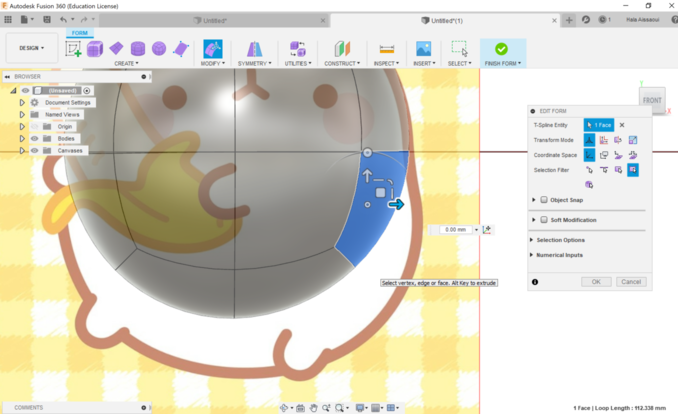Toggle visibility of the Origin folder
The image size is (678, 414).
click(35, 126)
